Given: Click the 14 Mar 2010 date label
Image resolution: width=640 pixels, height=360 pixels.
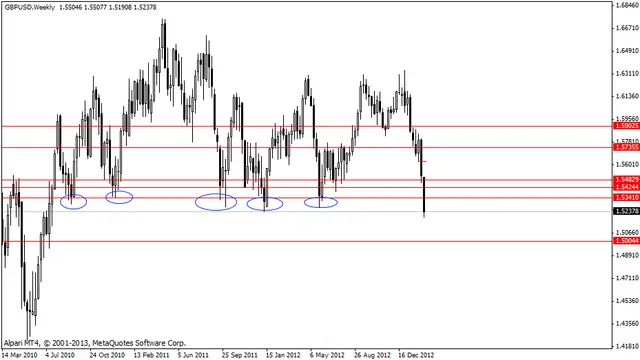Looking at the screenshot, I should point(20,355).
